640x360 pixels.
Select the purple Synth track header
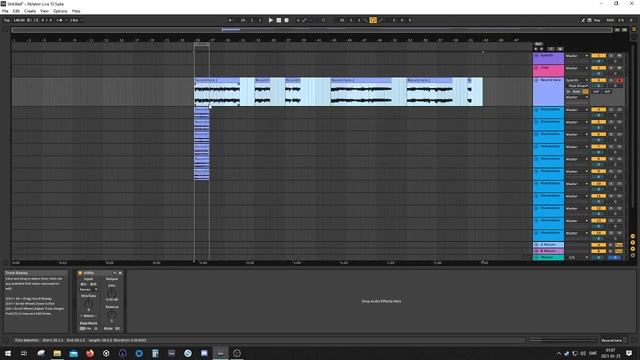click(x=548, y=58)
